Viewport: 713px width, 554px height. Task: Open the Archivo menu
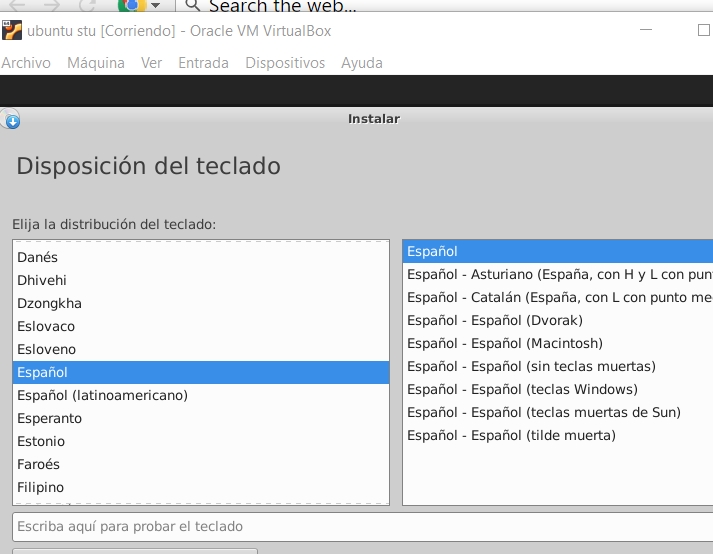(26, 63)
